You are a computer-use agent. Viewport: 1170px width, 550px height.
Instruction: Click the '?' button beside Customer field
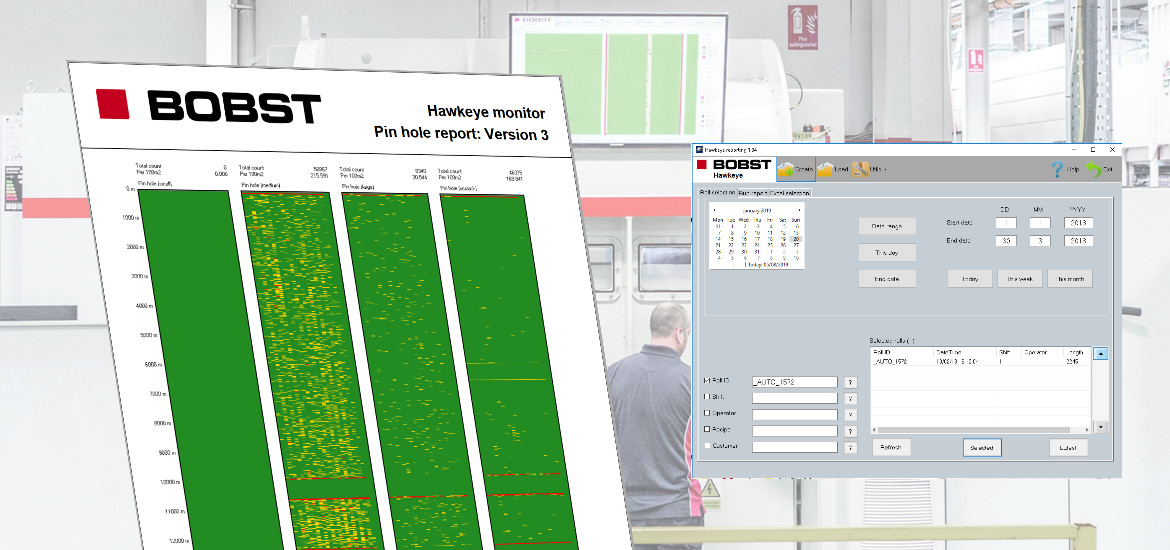[x=851, y=448]
